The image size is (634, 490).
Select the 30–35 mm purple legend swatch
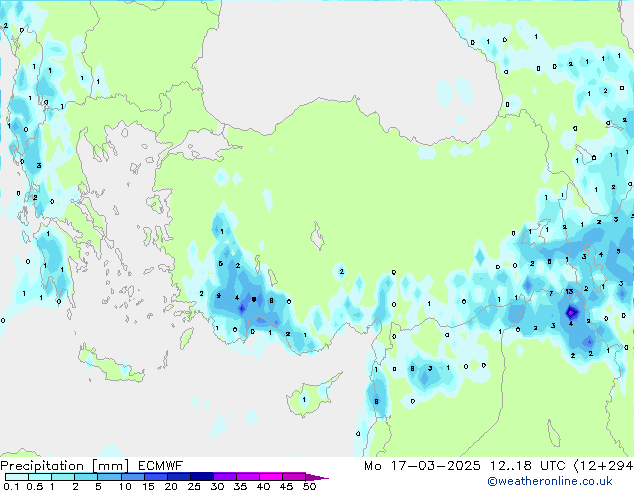pyautogui.click(x=225, y=477)
